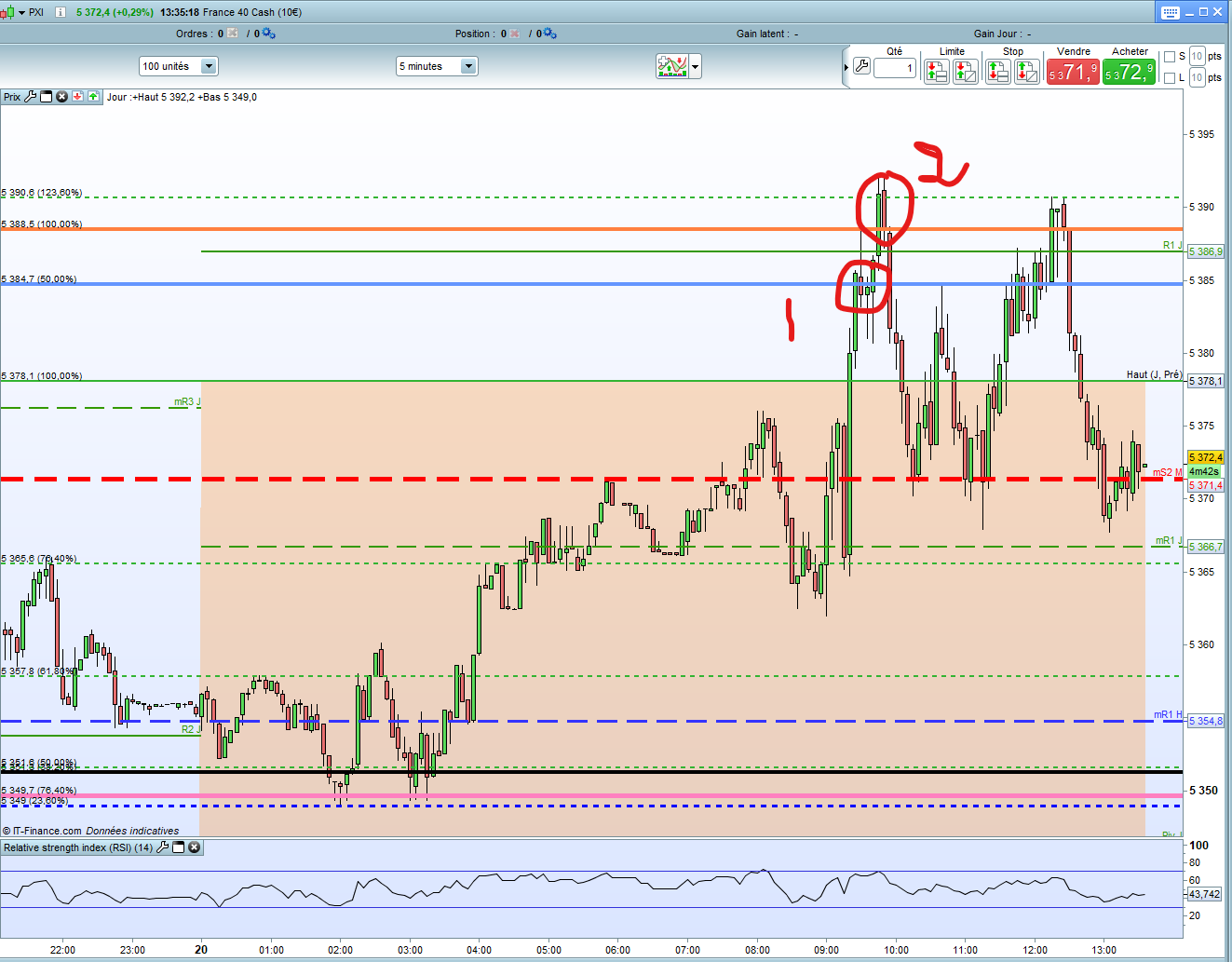Image resolution: width=1232 pixels, height=962 pixels.
Task: Click the 5 378,1 Haut price label
Action: pos(1205,381)
